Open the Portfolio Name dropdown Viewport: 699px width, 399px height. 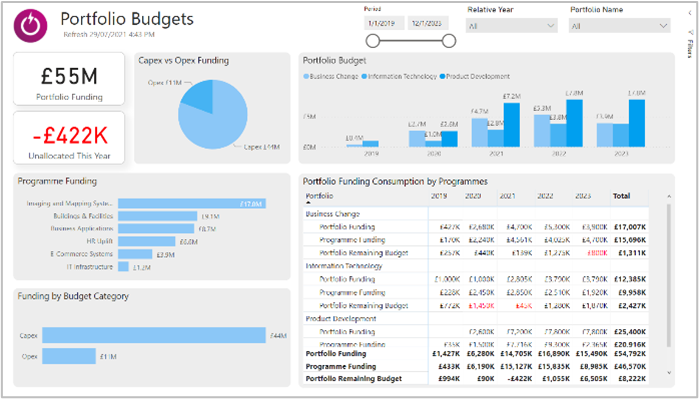pyautogui.click(x=620, y=26)
